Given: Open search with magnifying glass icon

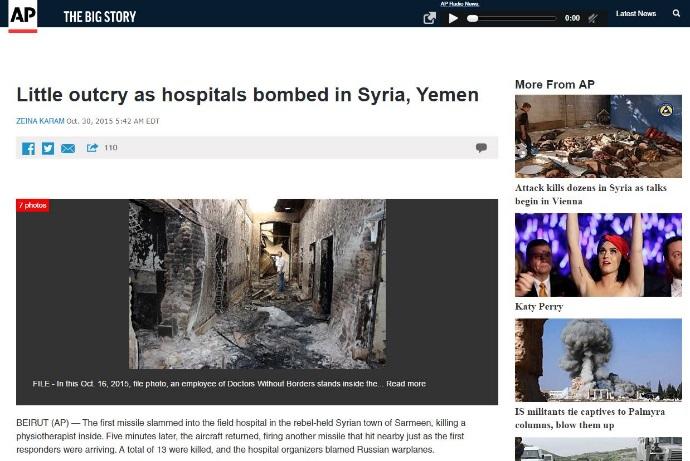Looking at the screenshot, I should (676, 13).
